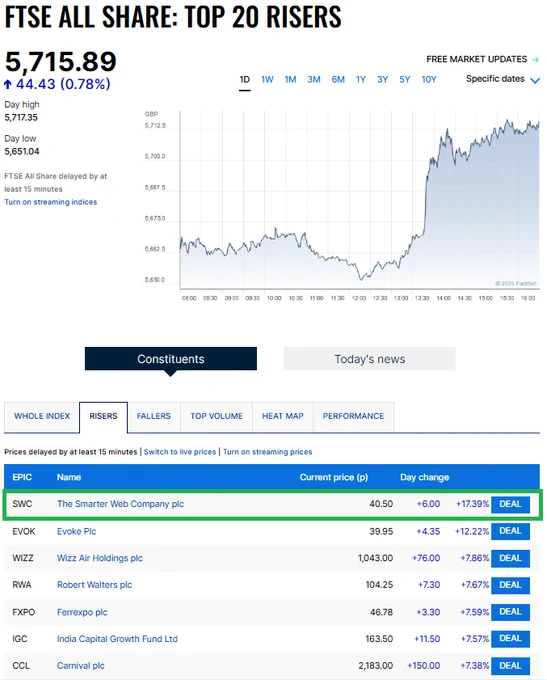Image resolution: width=547 pixels, height=680 pixels.
Task: Switch to the Performance tab
Action: pos(353,416)
